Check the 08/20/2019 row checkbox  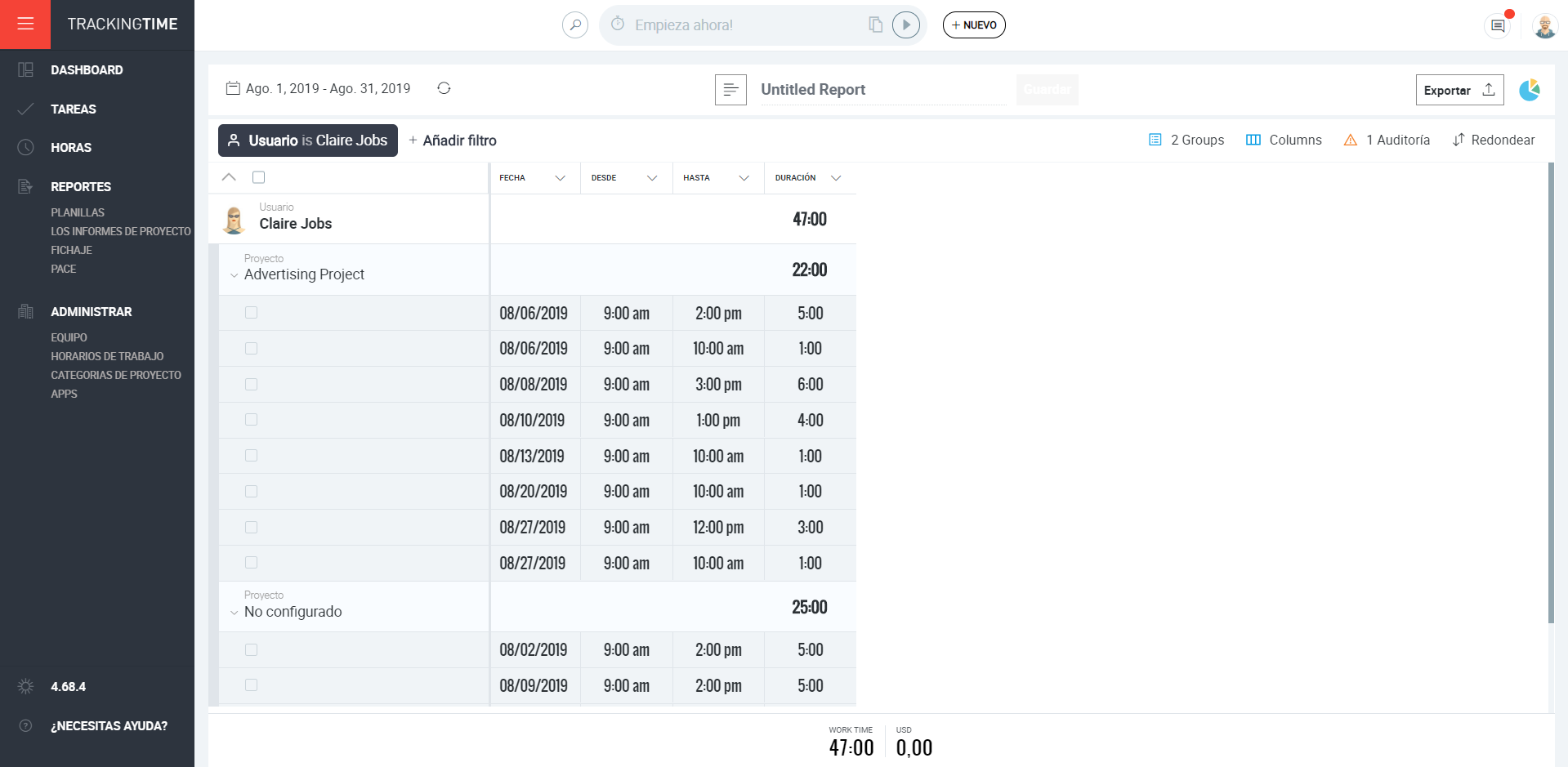[x=251, y=491]
